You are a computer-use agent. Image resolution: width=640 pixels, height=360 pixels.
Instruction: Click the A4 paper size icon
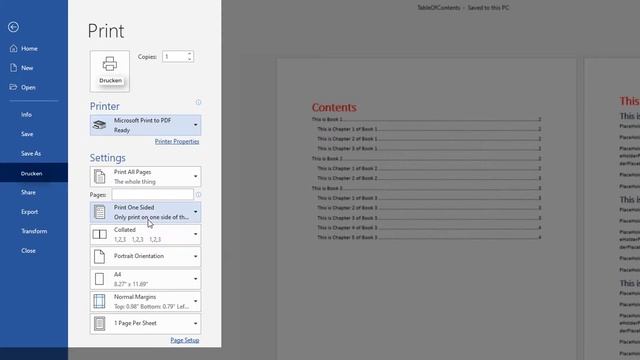point(99,279)
